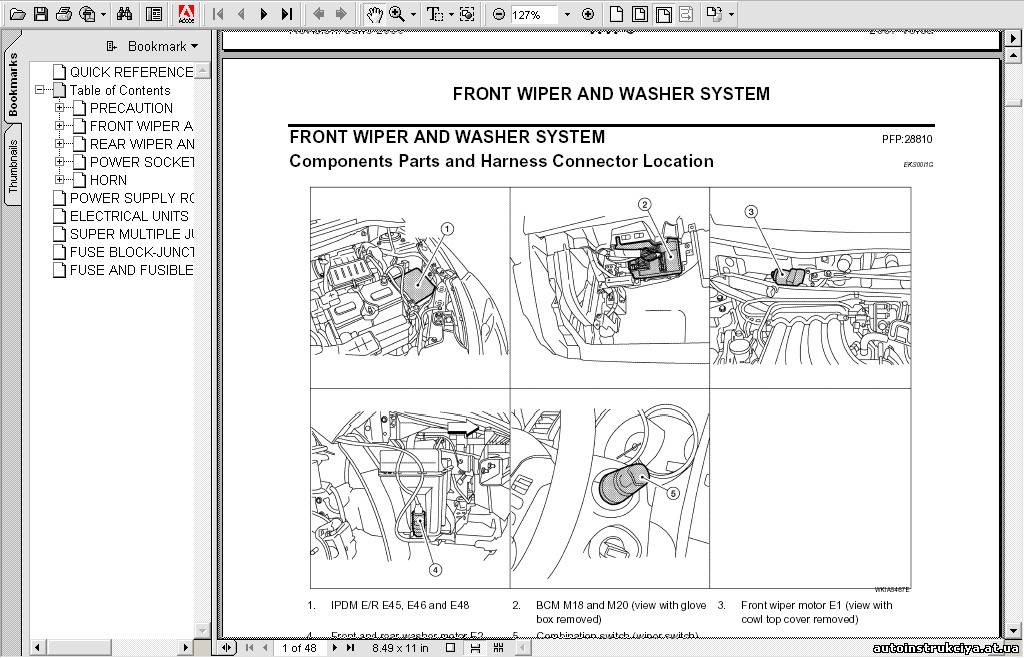Expand the POWER SOCKET bookmark
The width and height of the screenshot is (1024, 658).
click(60, 161)
